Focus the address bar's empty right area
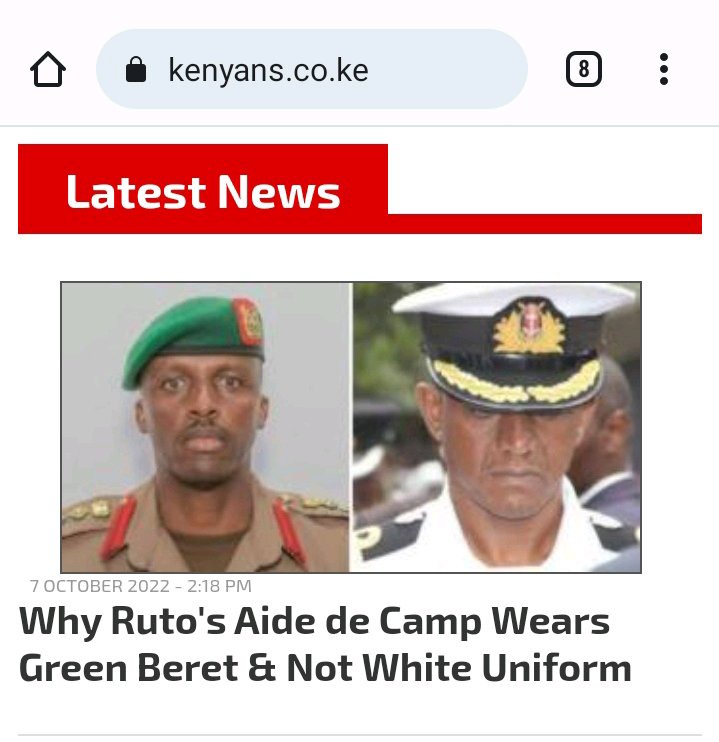The height and width of the screenshot is (742, 719). (445, 69)
